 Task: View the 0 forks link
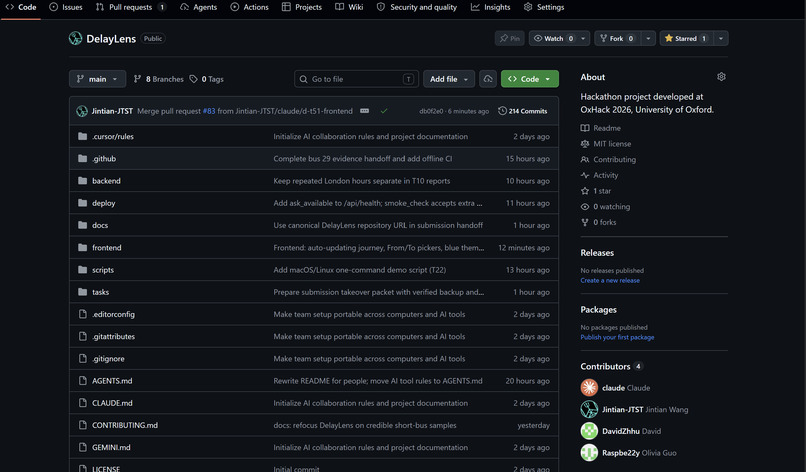click(x=598, y=222)
